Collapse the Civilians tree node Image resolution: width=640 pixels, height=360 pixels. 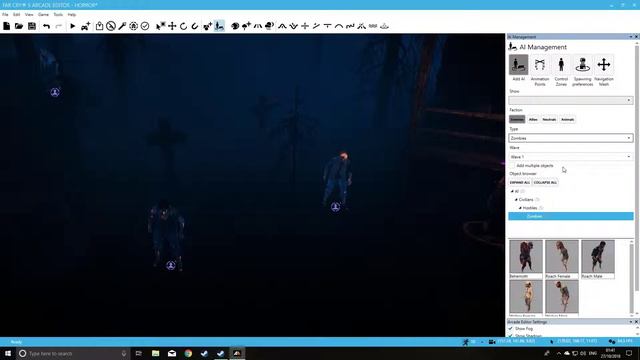click(516, 200)
